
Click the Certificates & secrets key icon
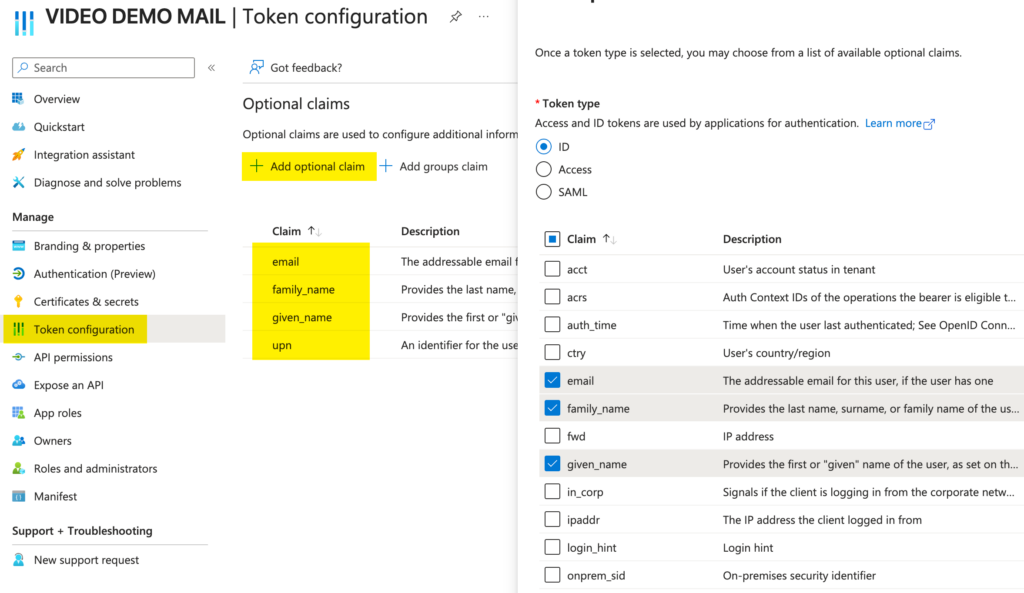coord(19,301)
